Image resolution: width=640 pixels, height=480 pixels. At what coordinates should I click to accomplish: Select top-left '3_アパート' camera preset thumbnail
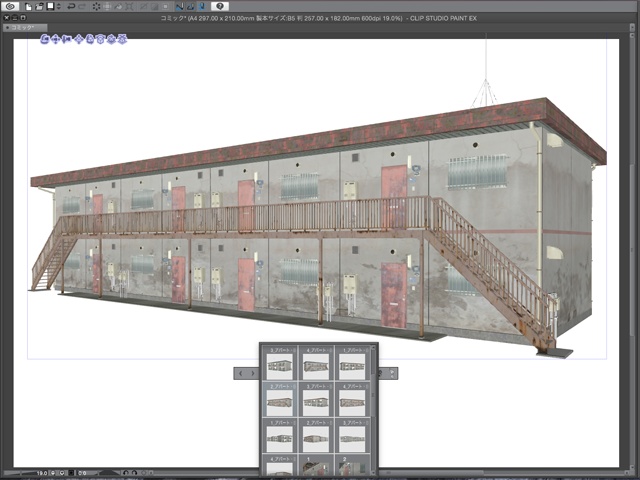280,363
